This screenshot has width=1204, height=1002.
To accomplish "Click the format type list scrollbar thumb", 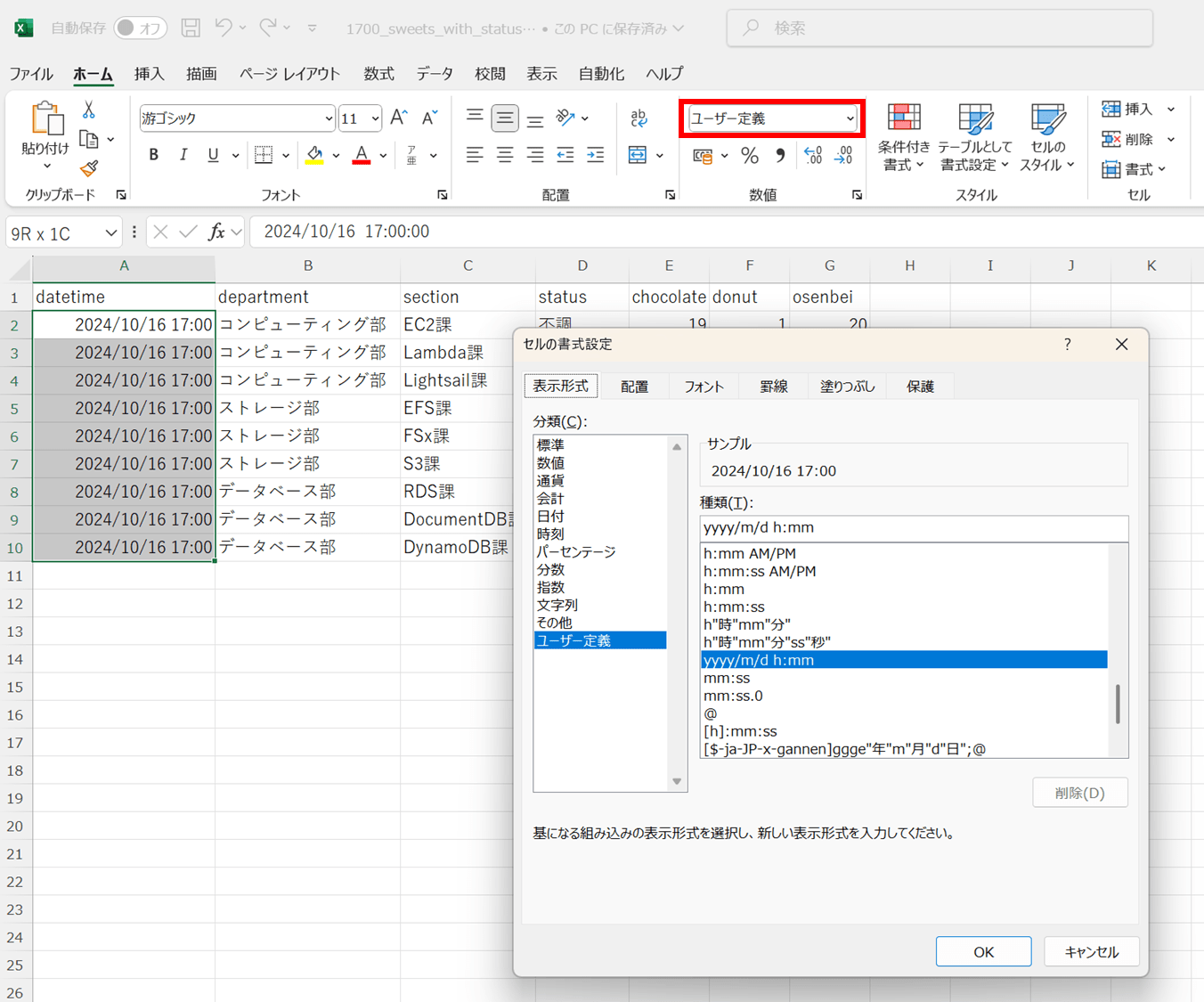I will (1118, 704).
